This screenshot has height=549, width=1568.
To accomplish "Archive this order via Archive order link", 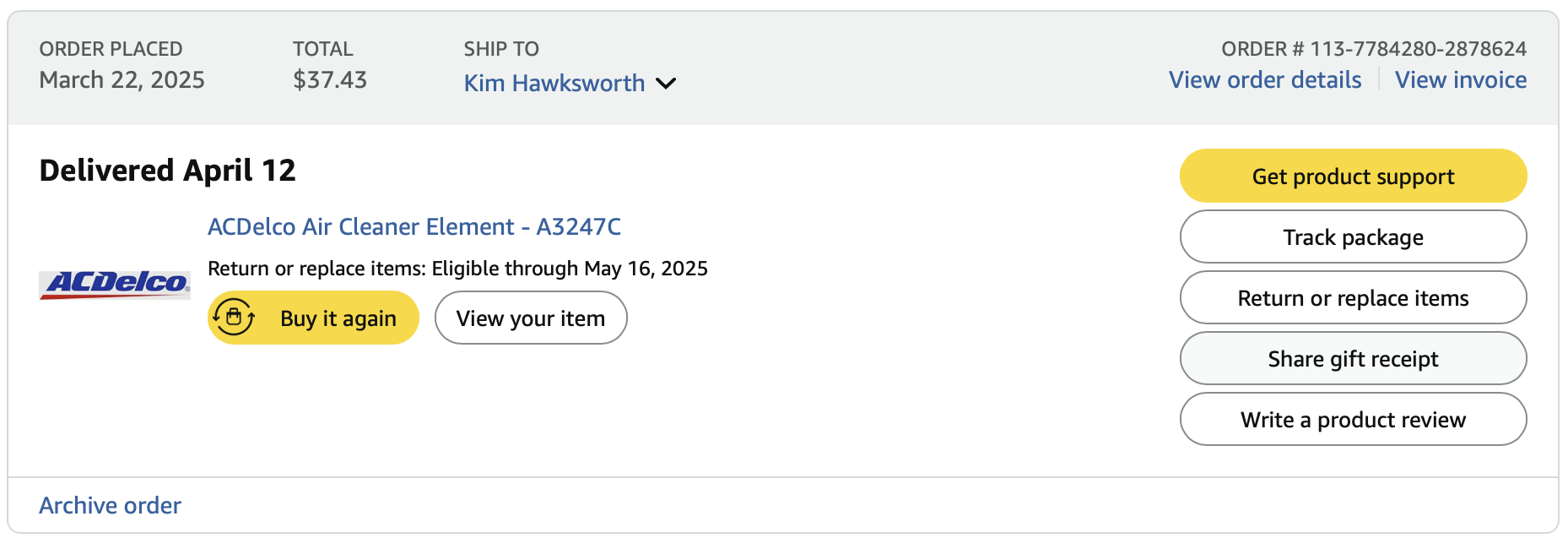I will pyautogui.click(x=111, y=505).
